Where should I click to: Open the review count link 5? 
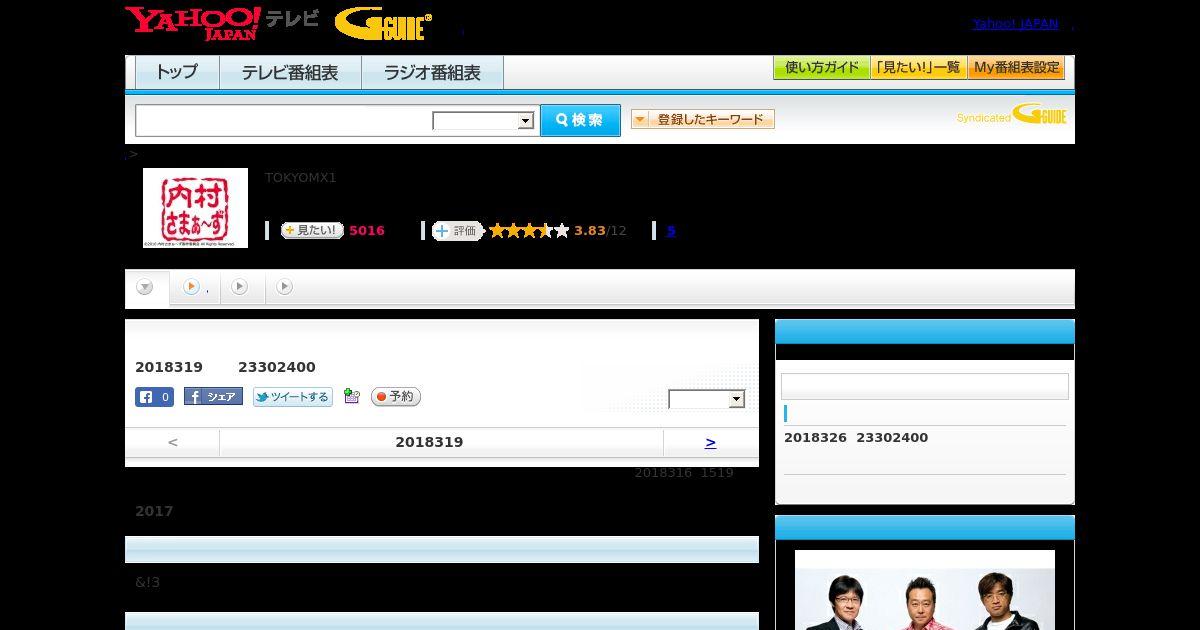[x=671, y=231]
